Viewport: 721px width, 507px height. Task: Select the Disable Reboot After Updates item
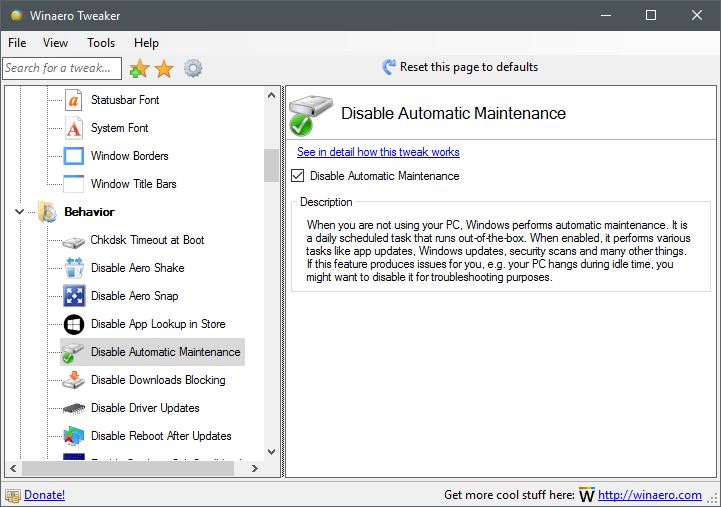point(161,436)
